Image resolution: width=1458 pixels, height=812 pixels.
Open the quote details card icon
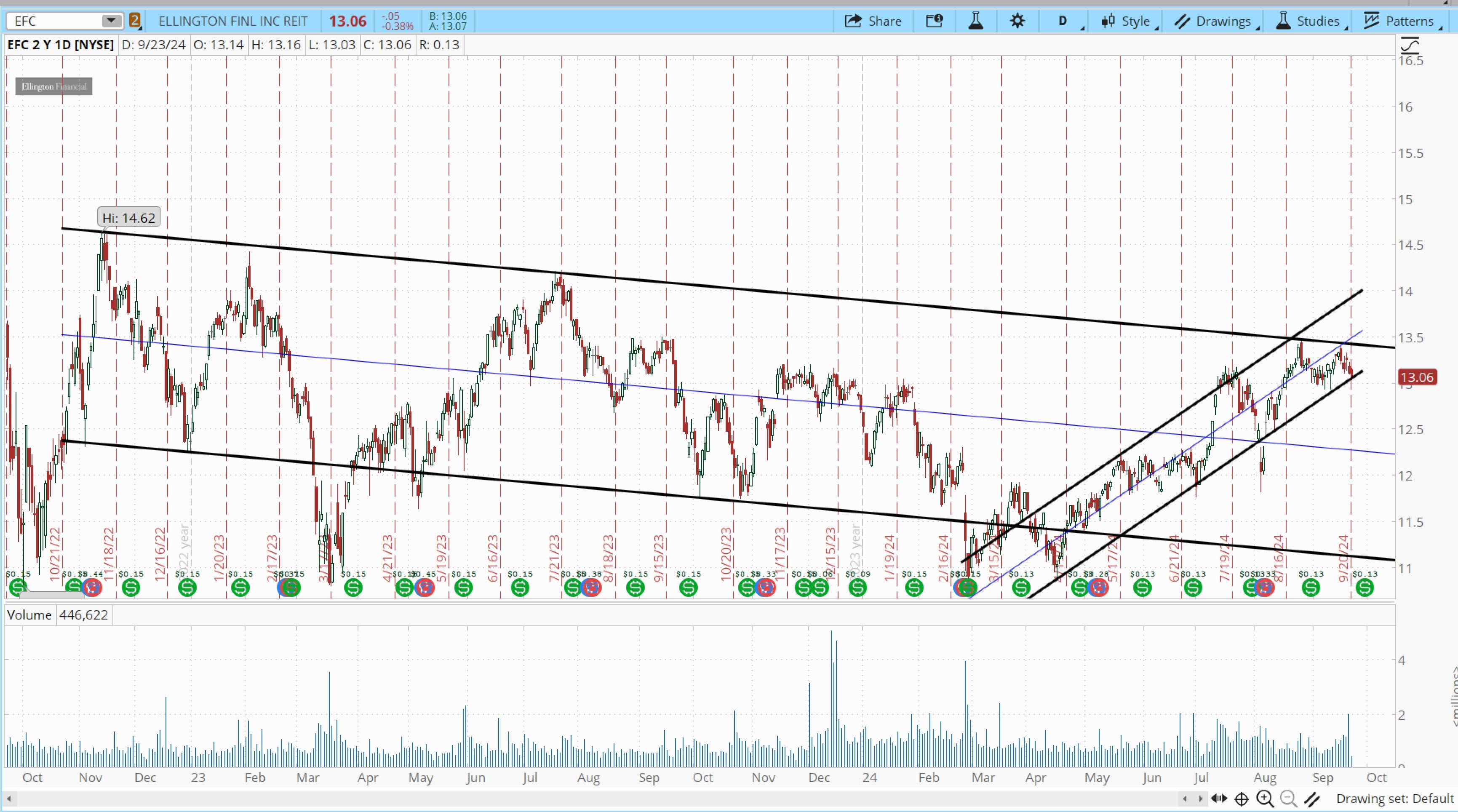coord(935,21)
